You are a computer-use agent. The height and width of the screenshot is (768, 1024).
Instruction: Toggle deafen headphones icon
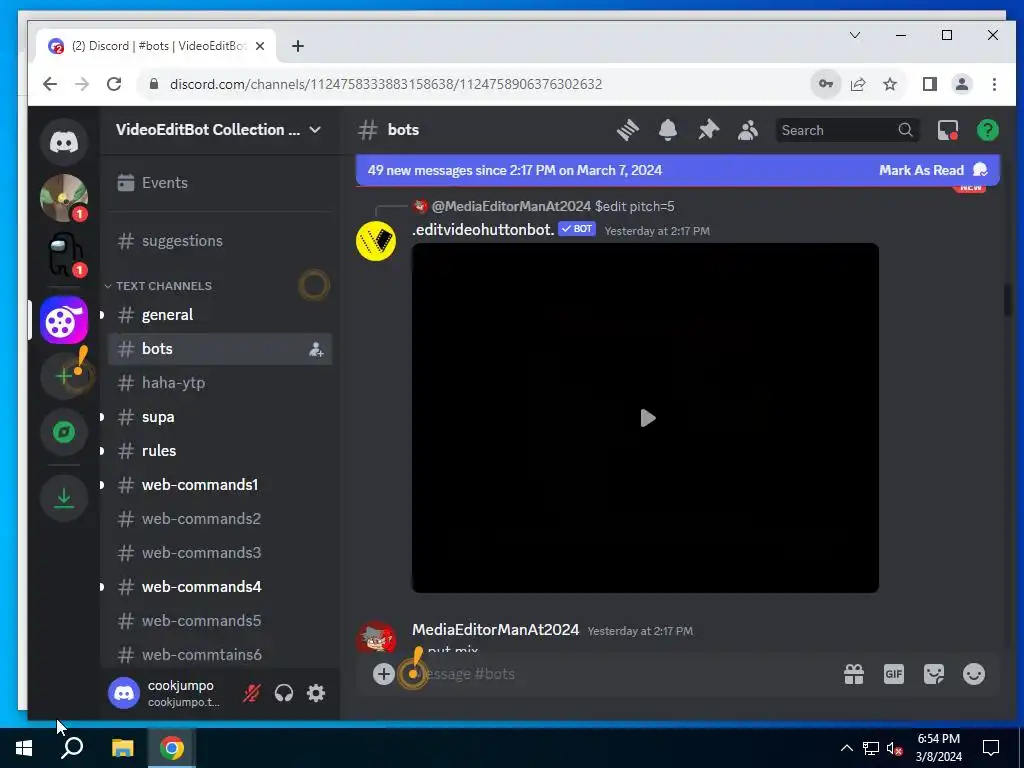[284, 693]
